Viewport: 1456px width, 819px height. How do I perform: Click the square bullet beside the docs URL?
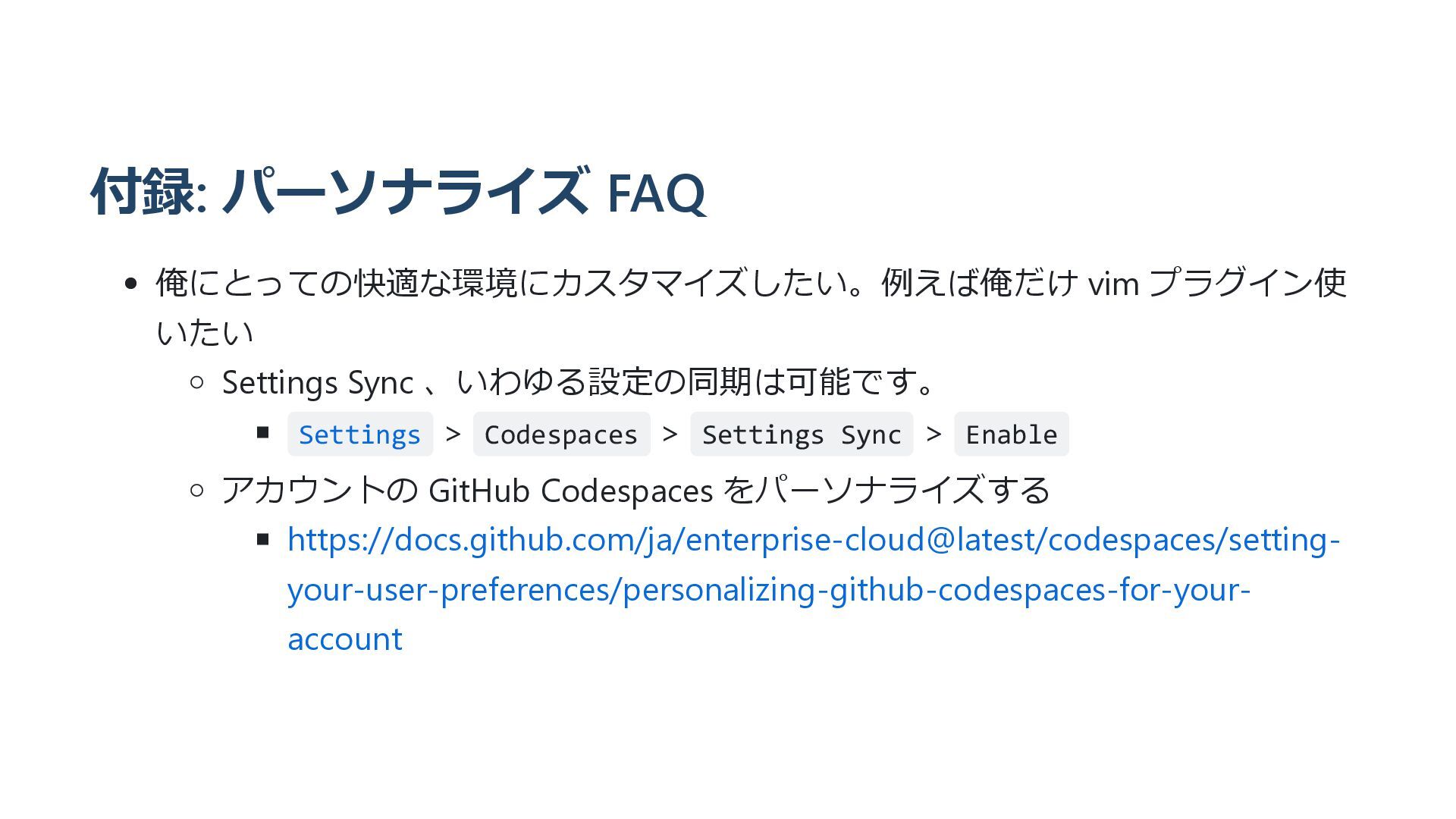263,540
